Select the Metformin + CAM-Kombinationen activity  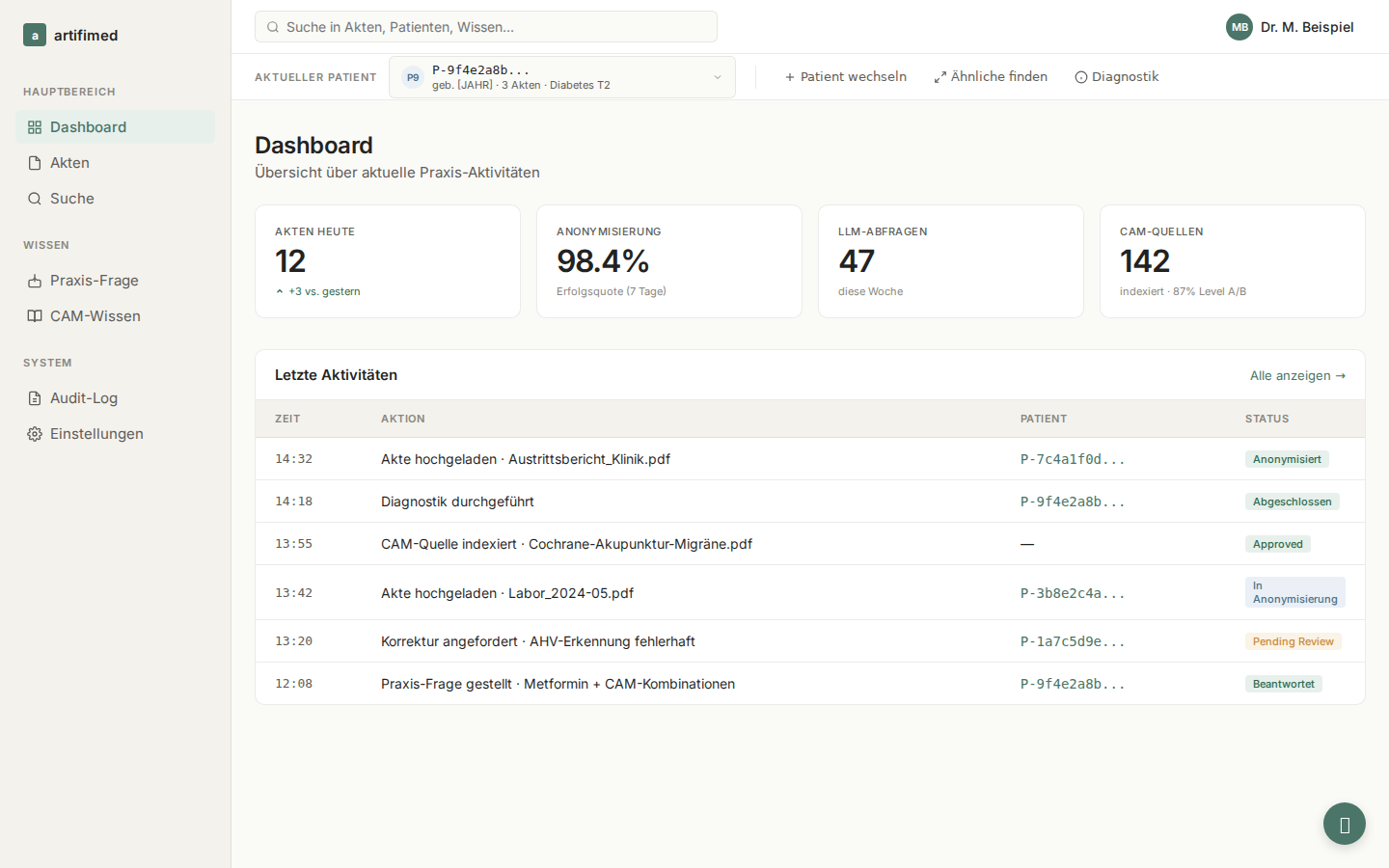pos(810,684)
